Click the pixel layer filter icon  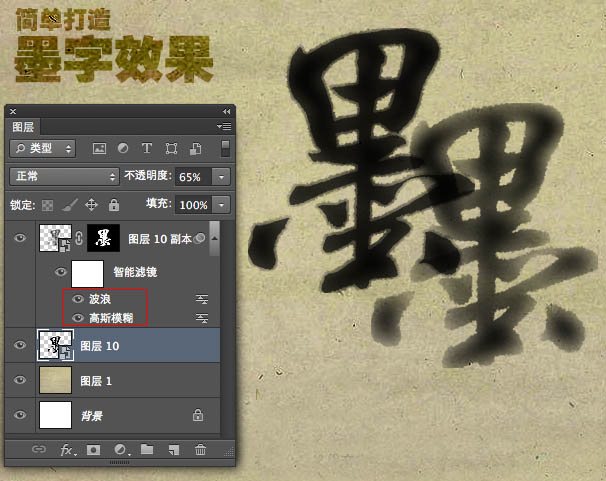click(x=99, y=148)
